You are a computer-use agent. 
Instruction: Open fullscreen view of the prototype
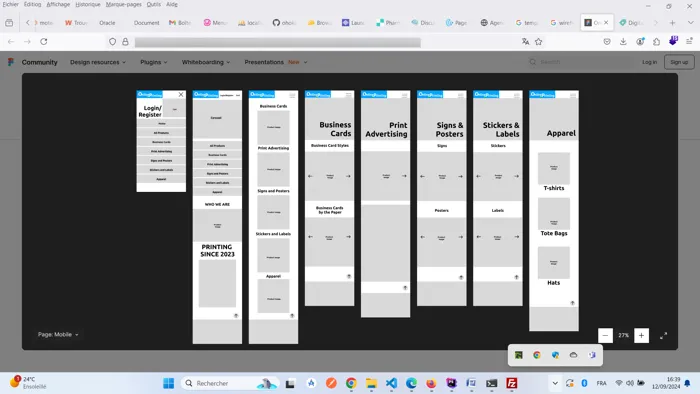663,336
